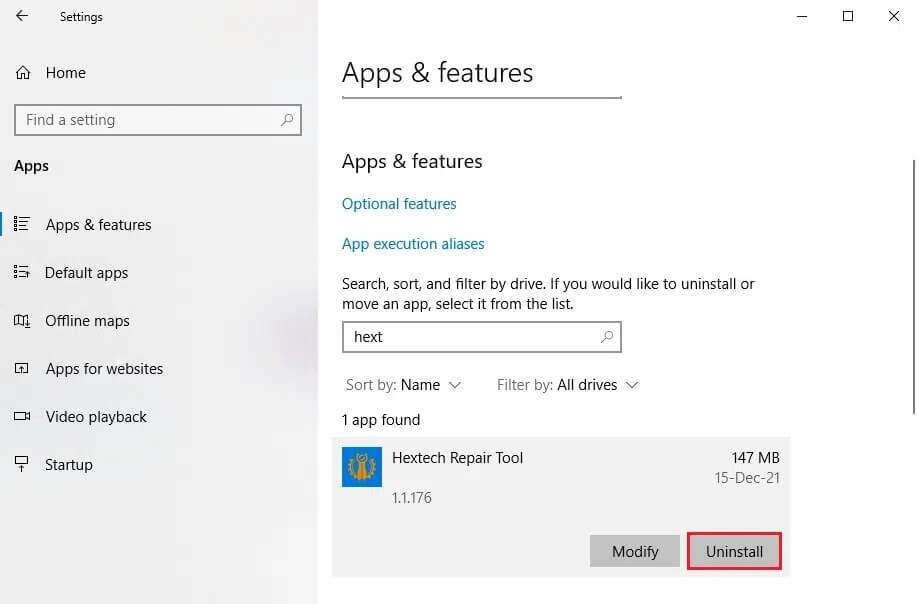
Task: Click the Default apps icon
Action: [x=22, y=272]
